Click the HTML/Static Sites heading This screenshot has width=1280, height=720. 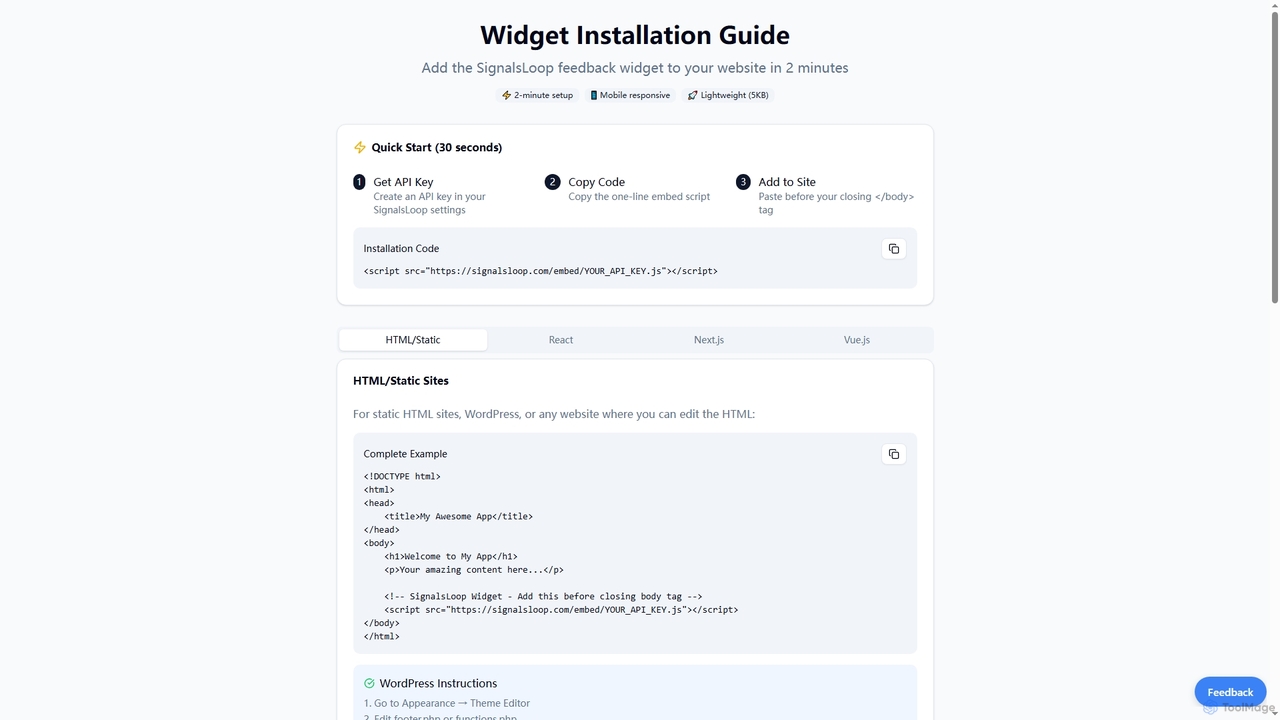click(401, 381)
